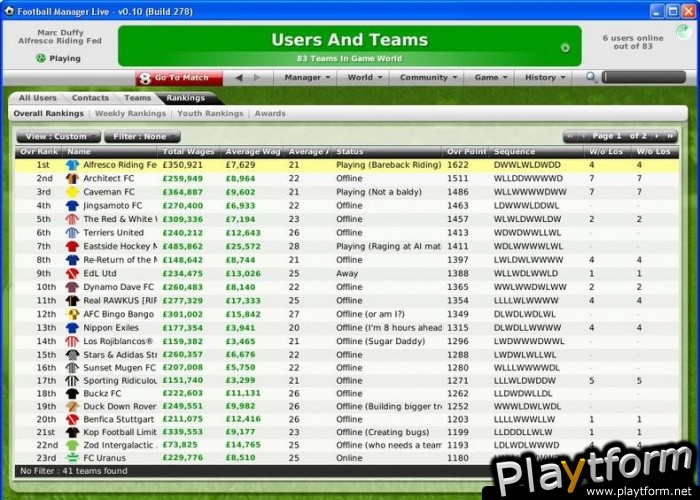
Task: Switch to the Contacts tab
Action: coord(90,98)
